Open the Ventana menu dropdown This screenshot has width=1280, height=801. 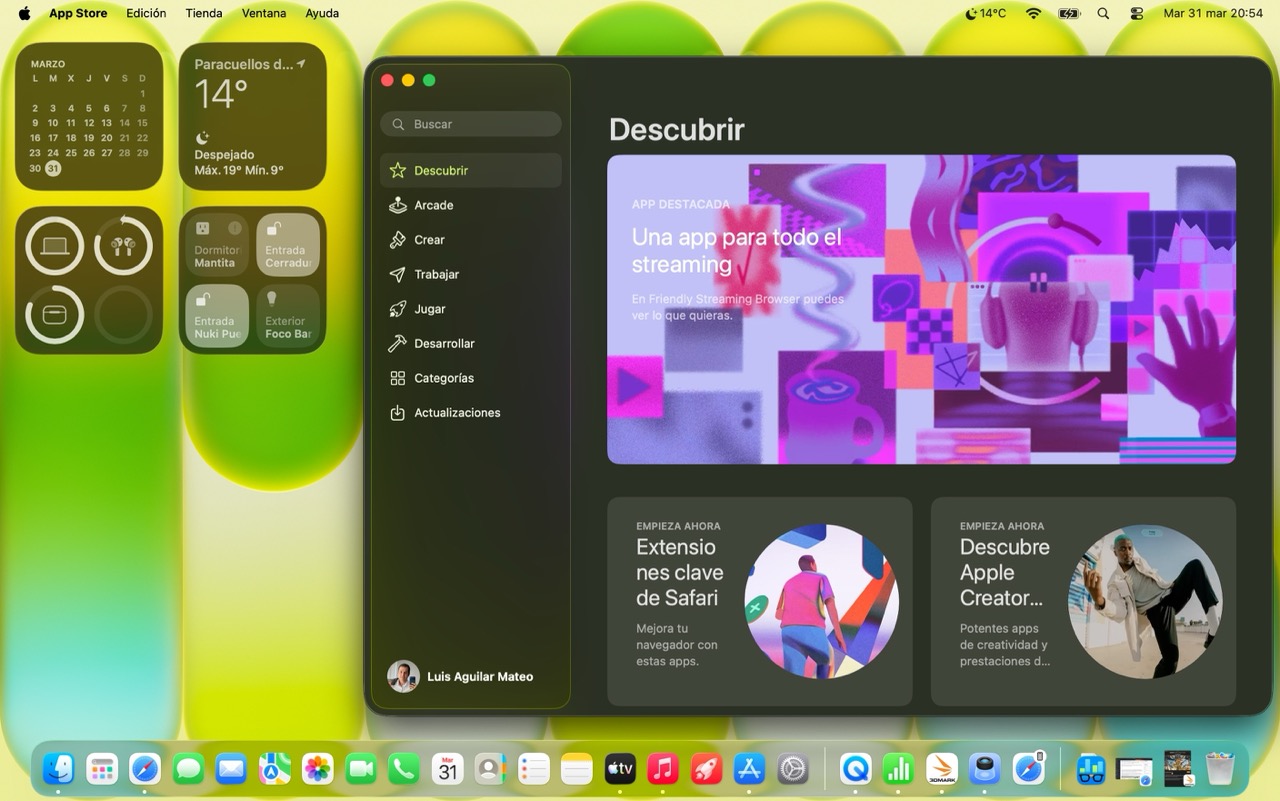tap(264, 13)
